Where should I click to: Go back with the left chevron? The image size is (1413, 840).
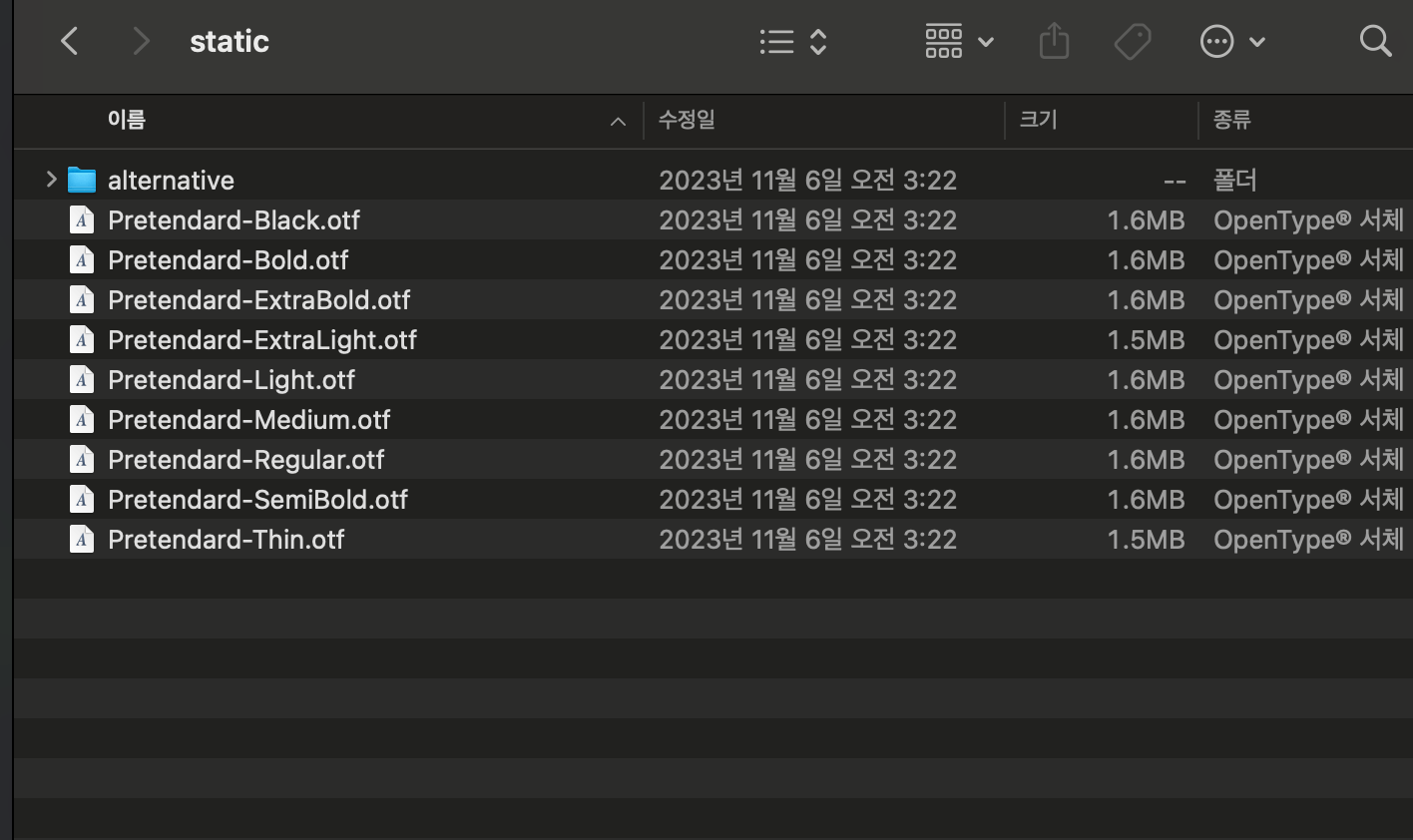69,42
